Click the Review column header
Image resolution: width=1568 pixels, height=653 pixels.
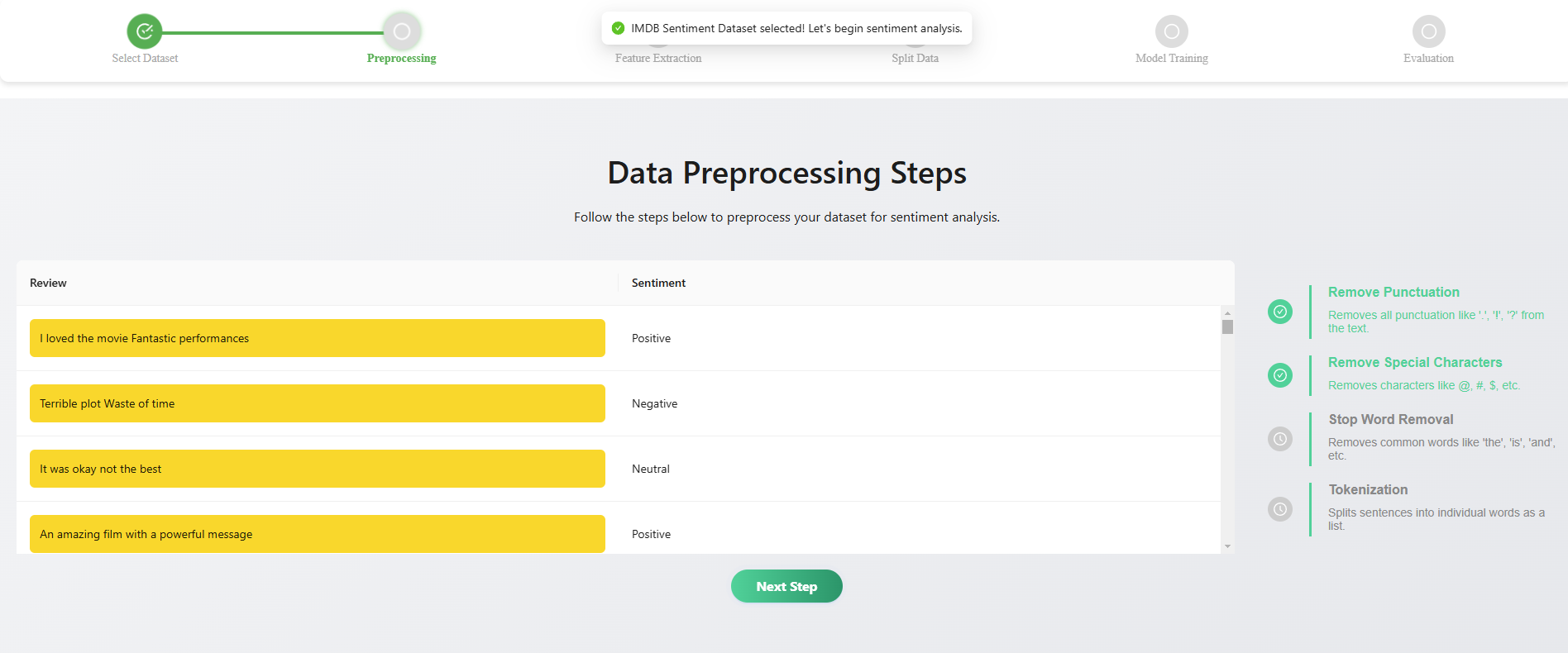(48, 283)
